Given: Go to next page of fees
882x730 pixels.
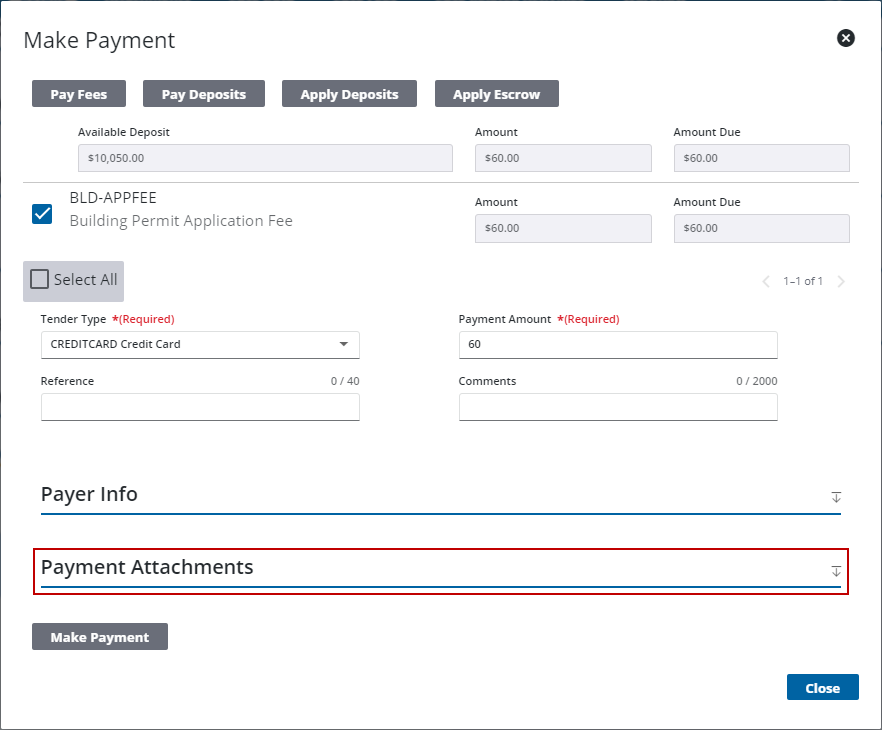Looking at the screenshot, I should (x=841, y=281).
